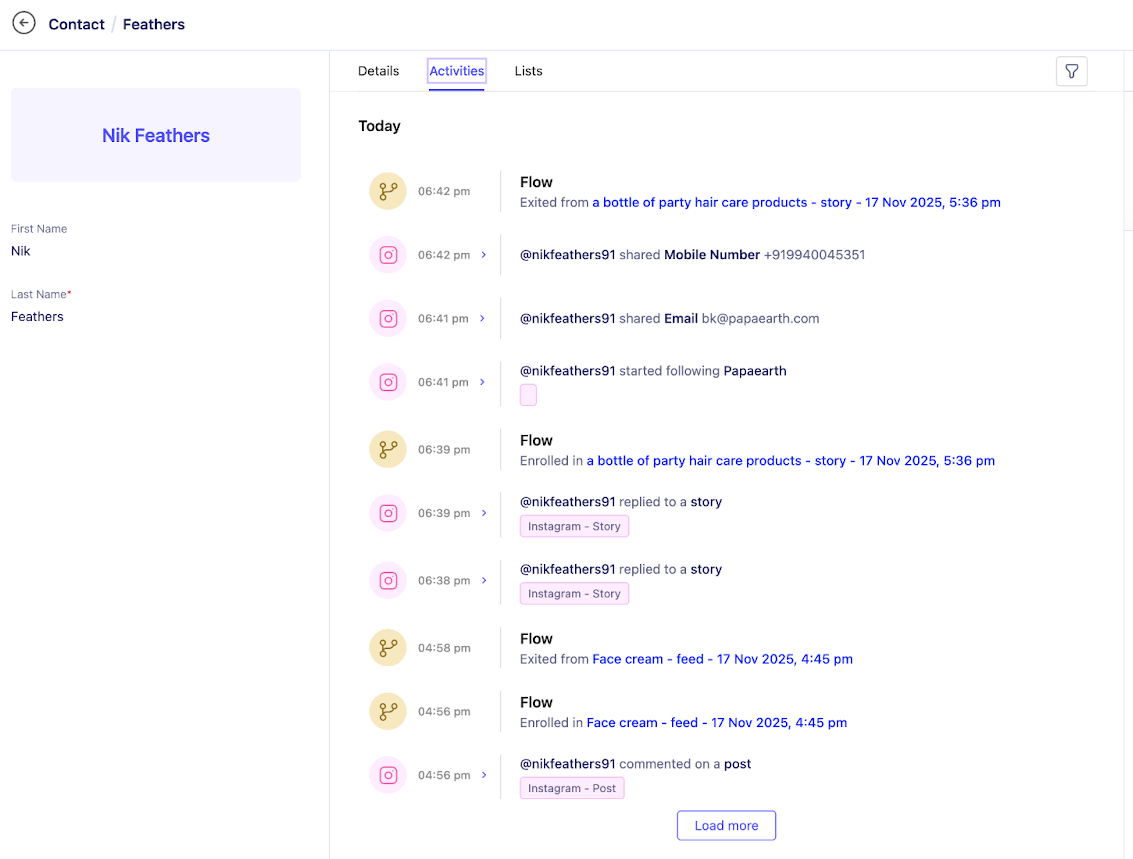
Task: Click the Flow icon at 06:42 pm
Action: coord(388,191)
